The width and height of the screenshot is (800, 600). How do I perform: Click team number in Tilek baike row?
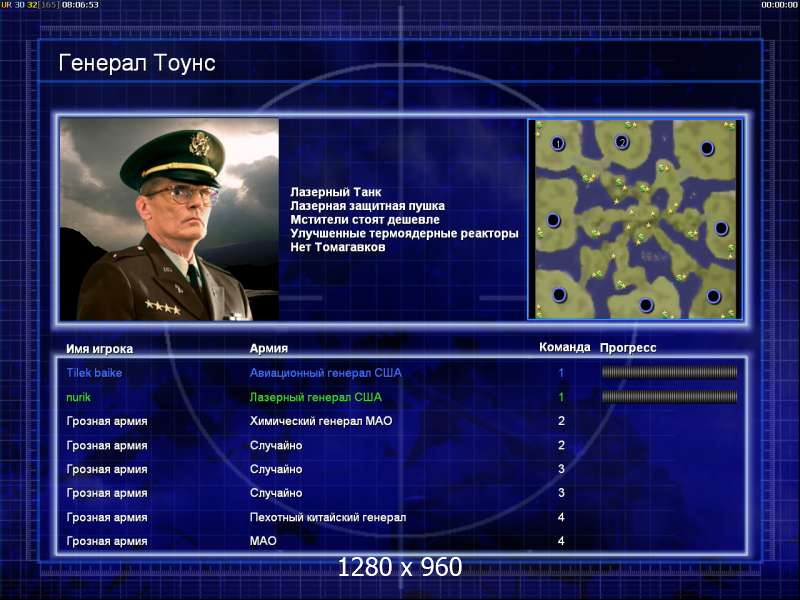(561, 373)
